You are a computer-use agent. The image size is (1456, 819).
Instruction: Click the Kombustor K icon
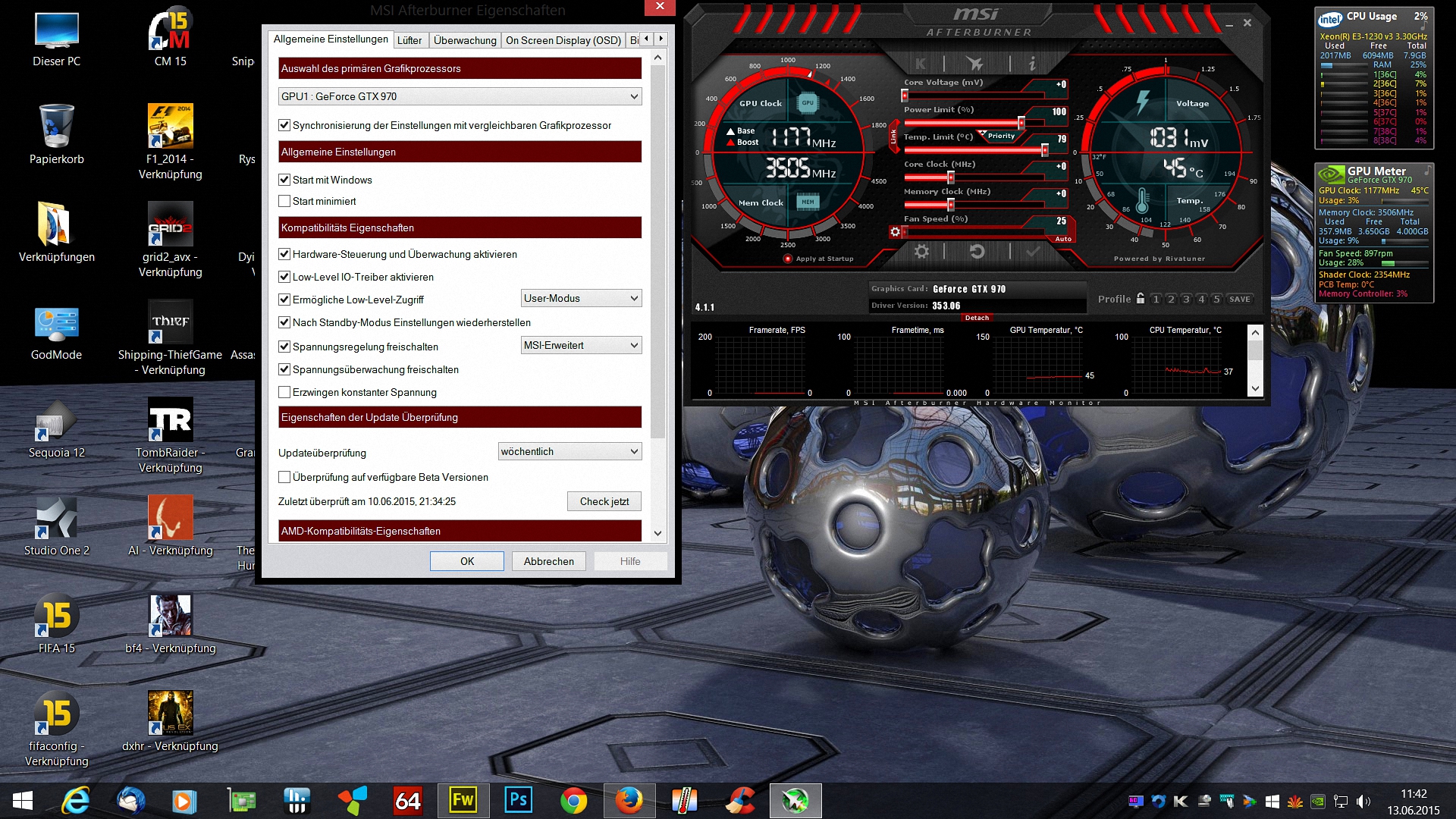[920, 64]
